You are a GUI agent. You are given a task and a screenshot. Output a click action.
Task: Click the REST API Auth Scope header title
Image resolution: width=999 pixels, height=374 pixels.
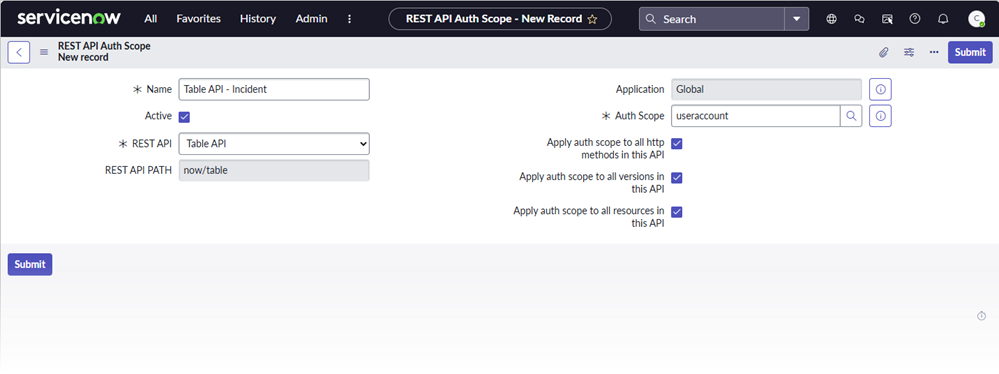104,47
